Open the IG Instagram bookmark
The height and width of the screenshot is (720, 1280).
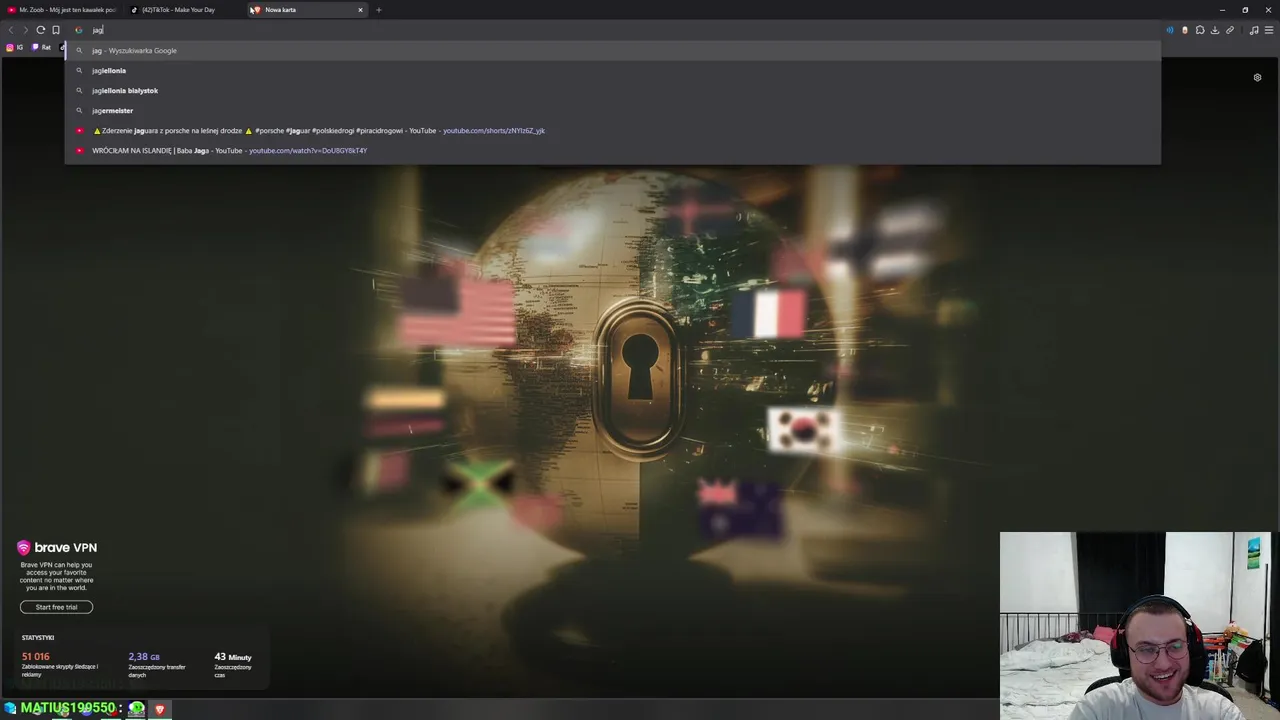tap(15, 47)
